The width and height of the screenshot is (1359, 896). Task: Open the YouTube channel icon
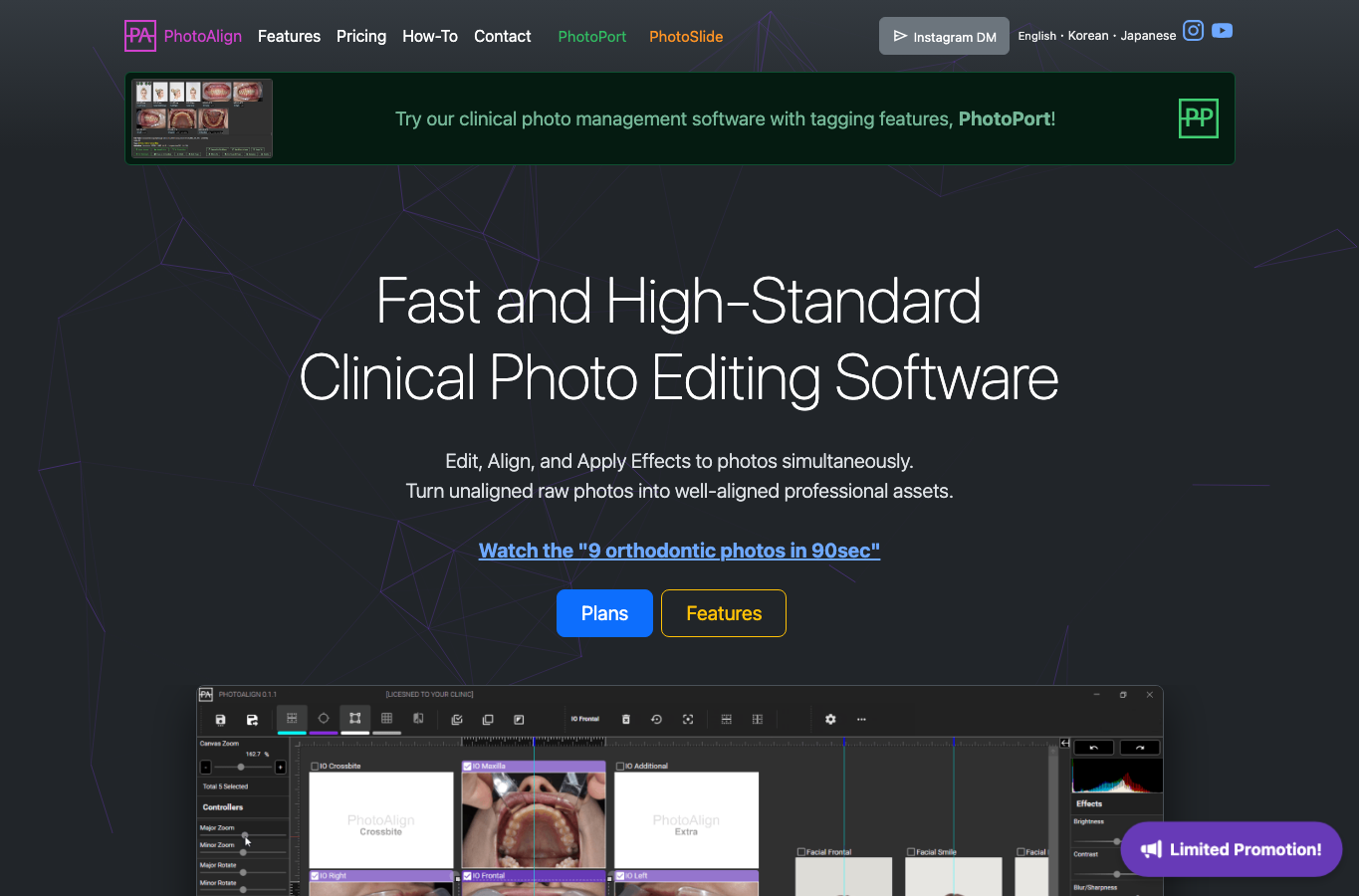(1223, 31)
